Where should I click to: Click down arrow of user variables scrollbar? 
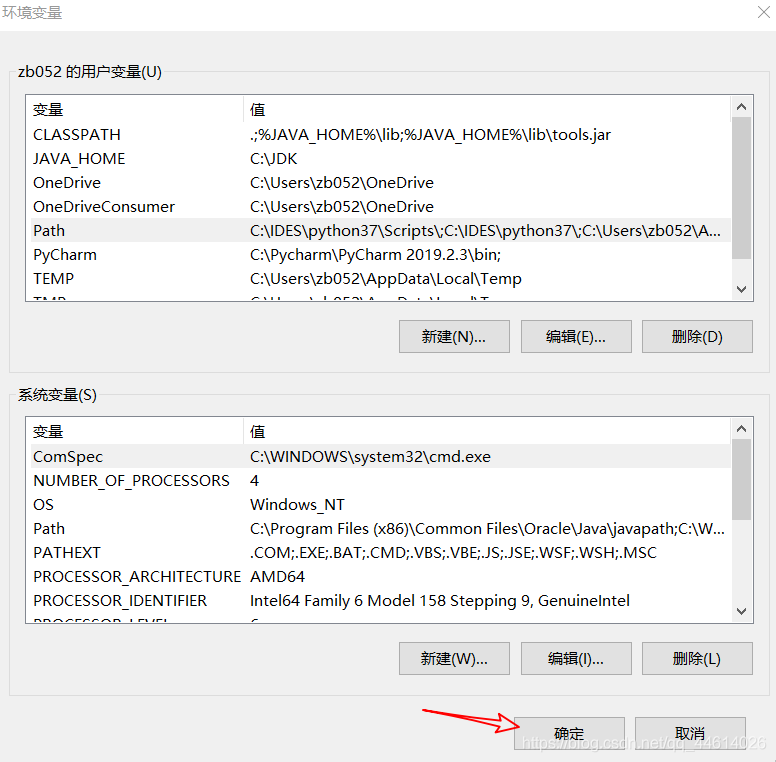pos(741,289)
